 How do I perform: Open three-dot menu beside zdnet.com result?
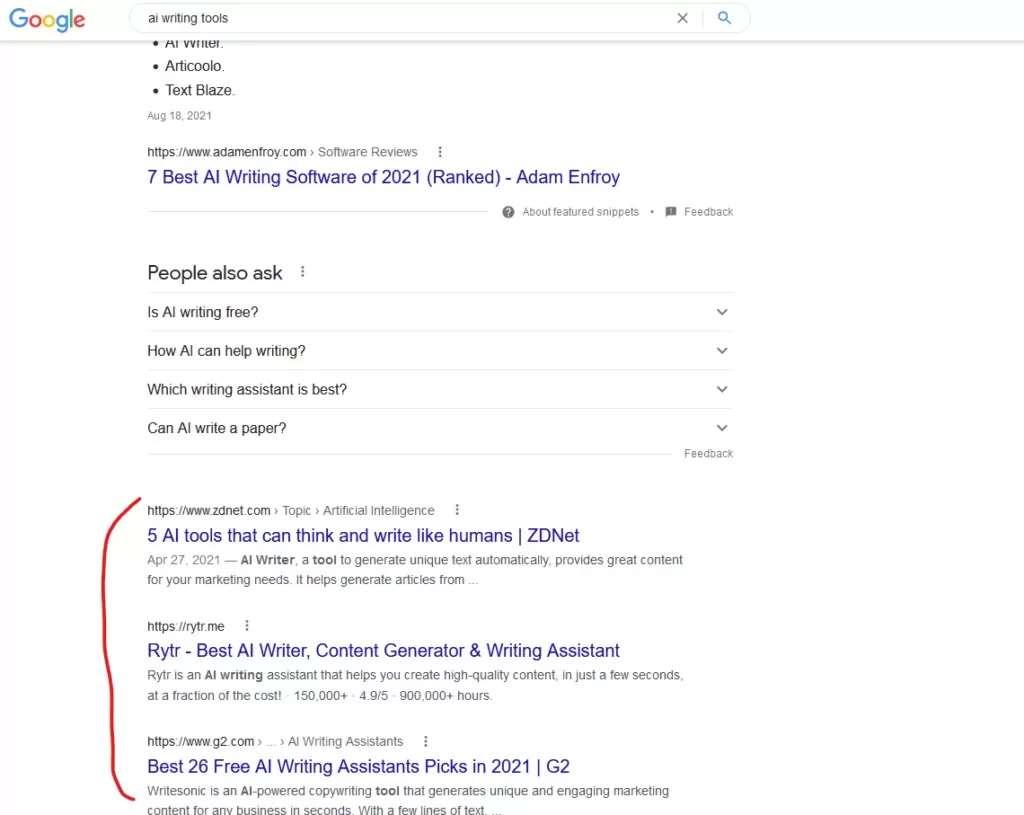click(456, 509)
